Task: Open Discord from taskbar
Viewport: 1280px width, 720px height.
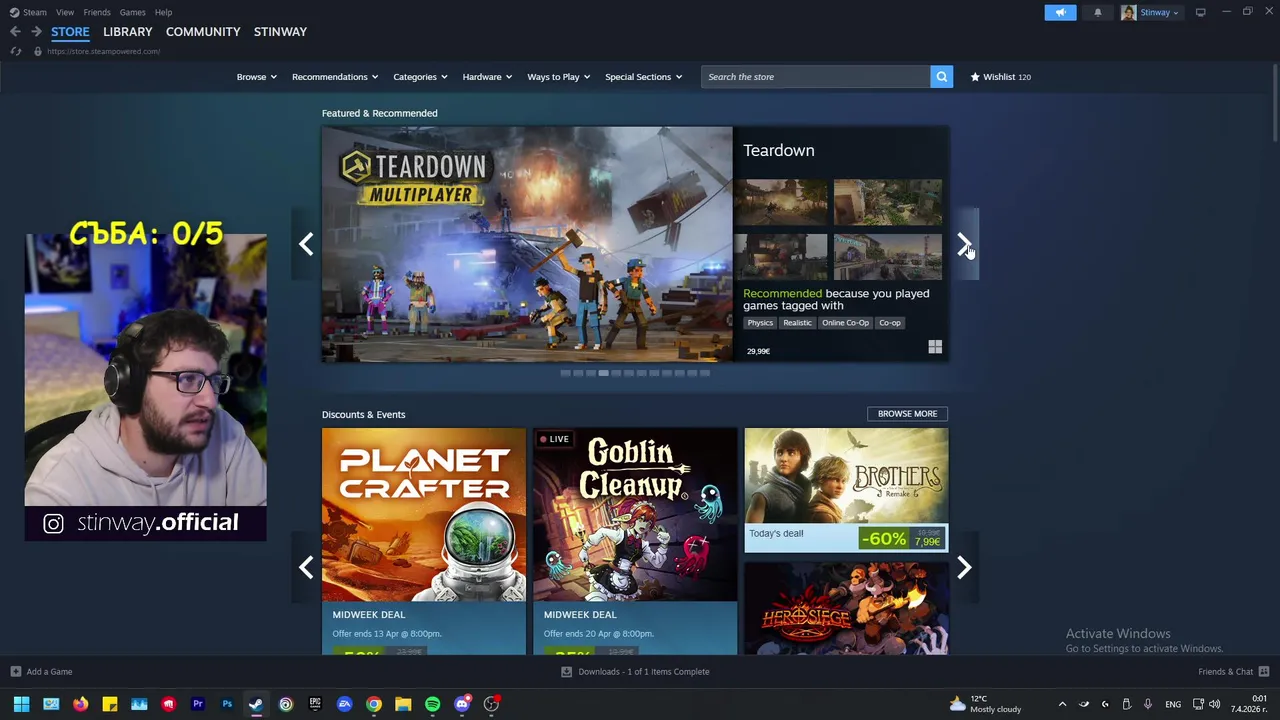Action: [461, 704]
